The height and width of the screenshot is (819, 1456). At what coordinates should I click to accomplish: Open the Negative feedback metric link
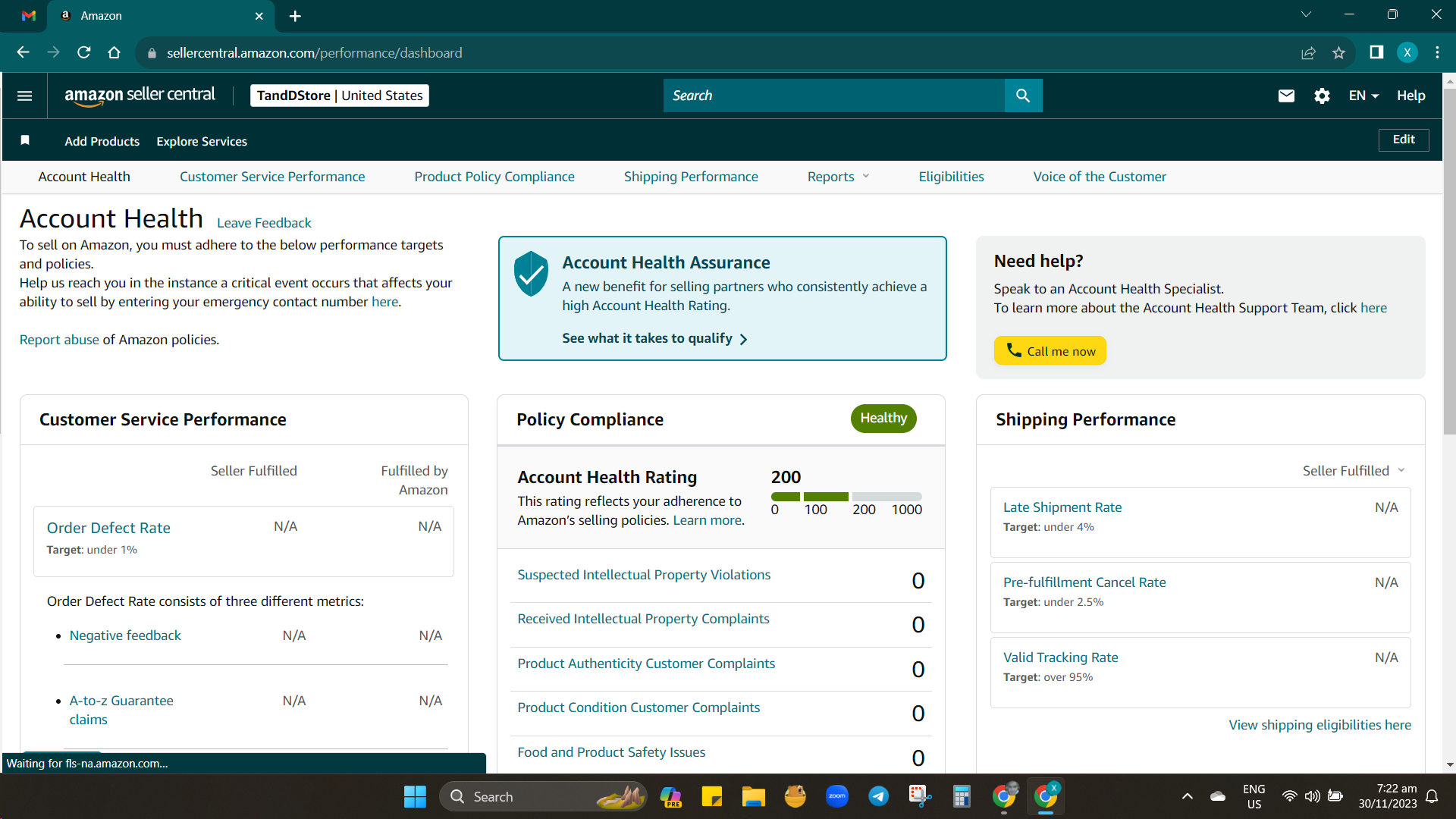tap(125, 635)
